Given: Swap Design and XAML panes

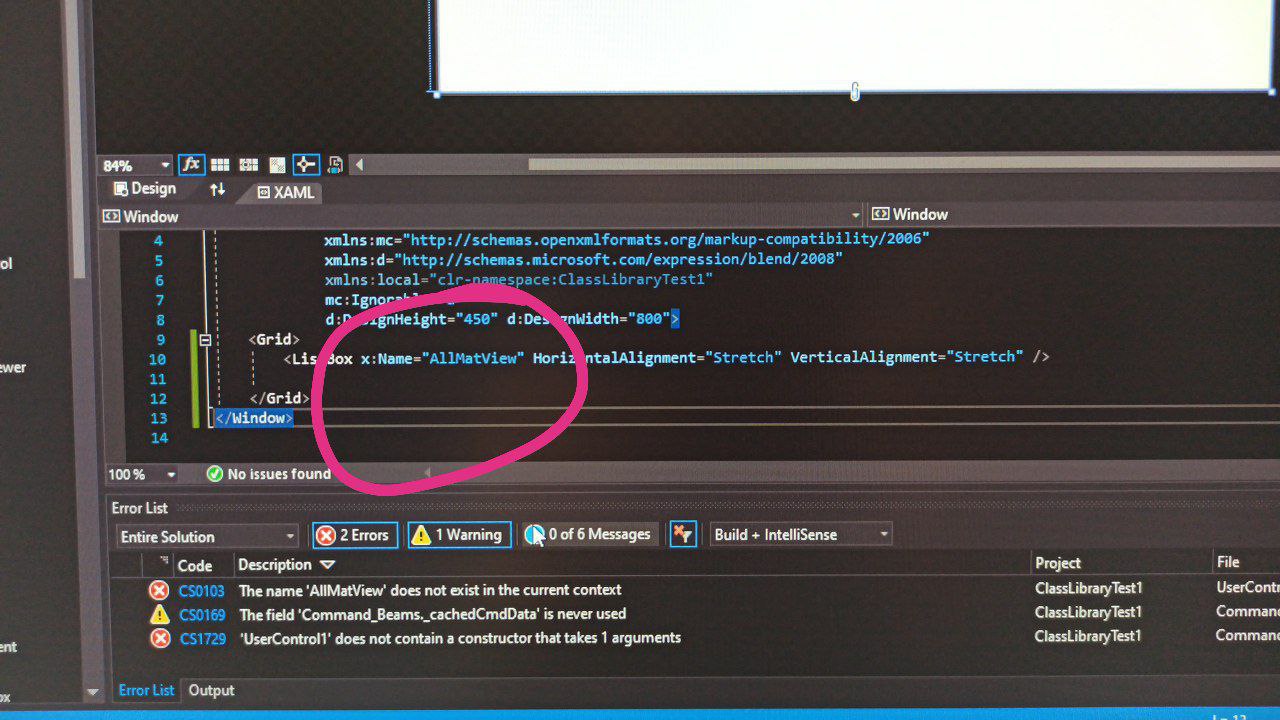Looking at the screenshot, I should pyautogui.click(x=217, y=189).
